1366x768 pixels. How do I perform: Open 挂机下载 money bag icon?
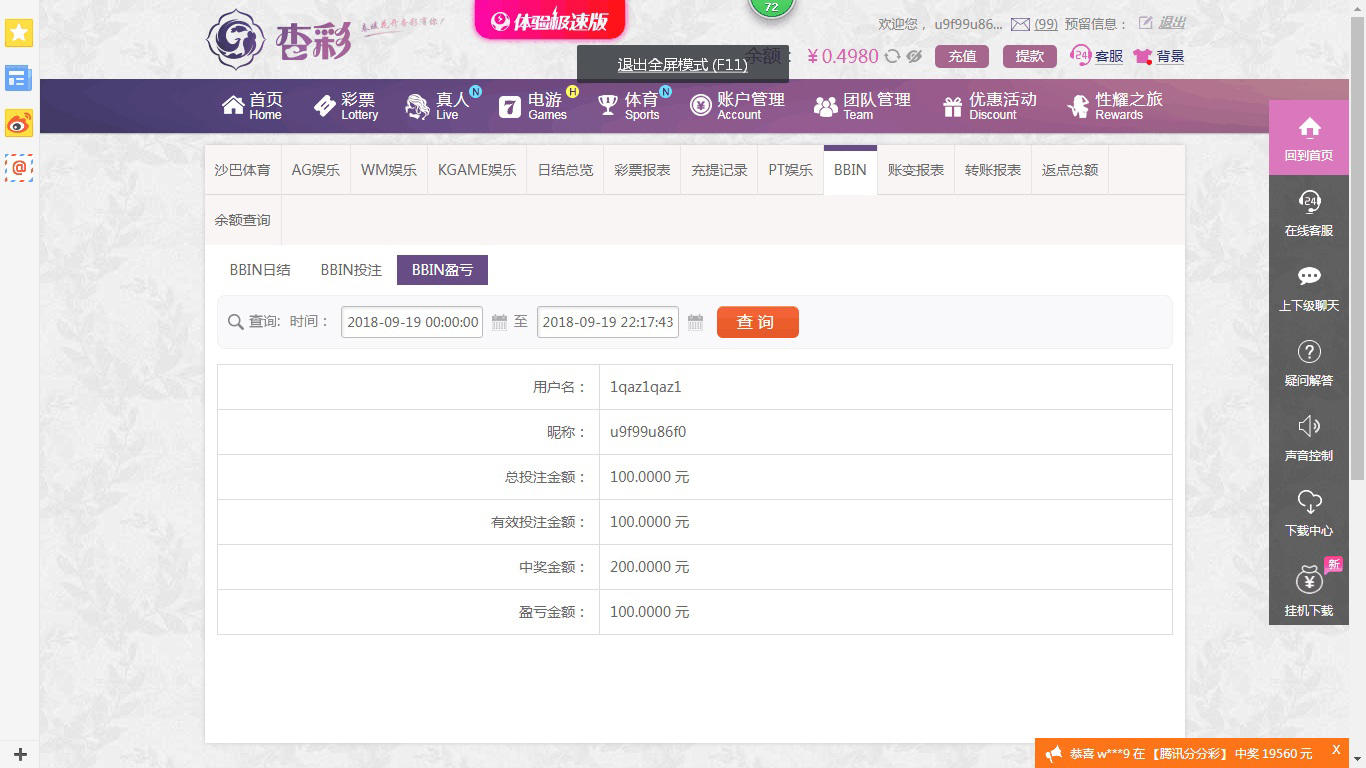tap(1309, 580)
